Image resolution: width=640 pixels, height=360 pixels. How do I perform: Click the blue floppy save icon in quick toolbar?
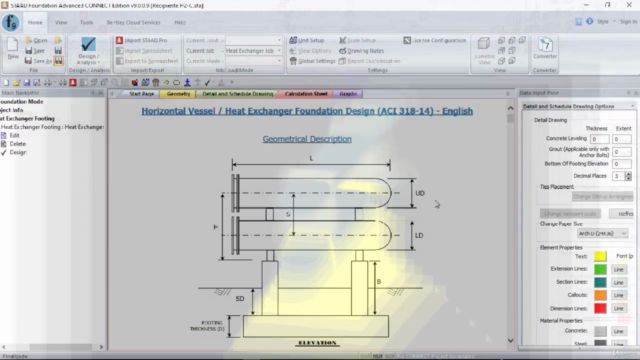tap(27, 82)
